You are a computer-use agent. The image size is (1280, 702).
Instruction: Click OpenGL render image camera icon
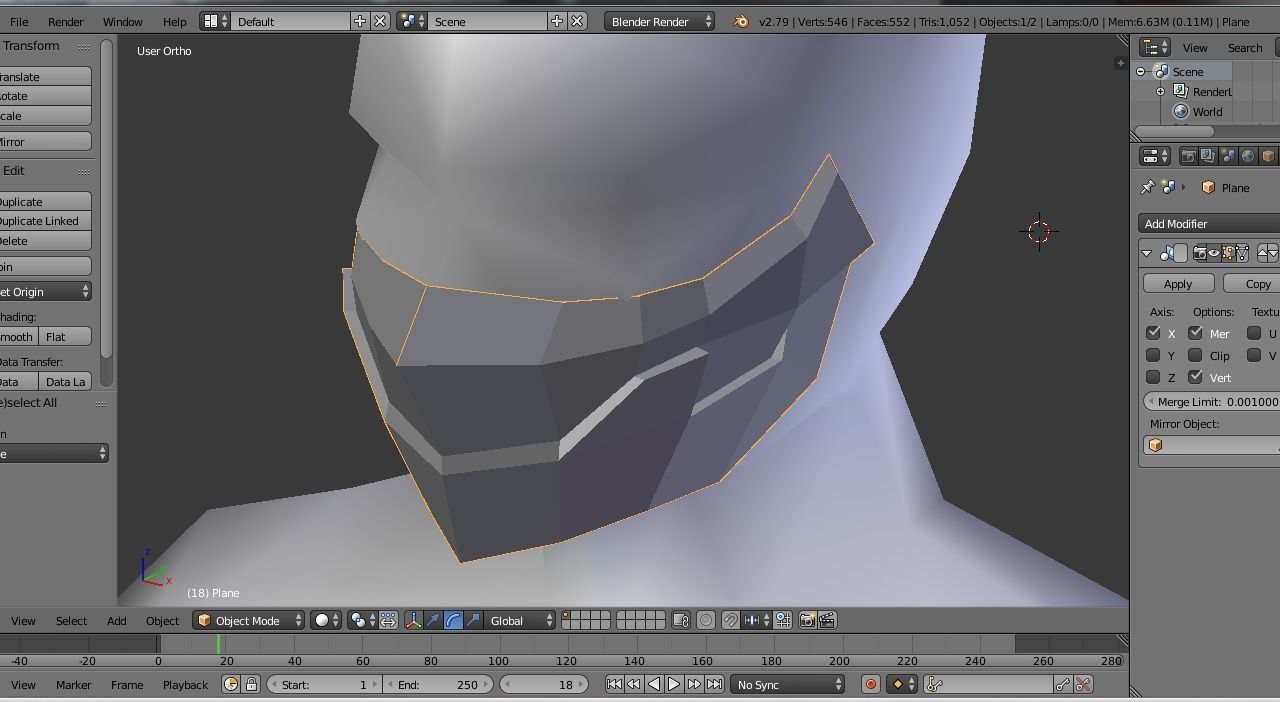807,621
